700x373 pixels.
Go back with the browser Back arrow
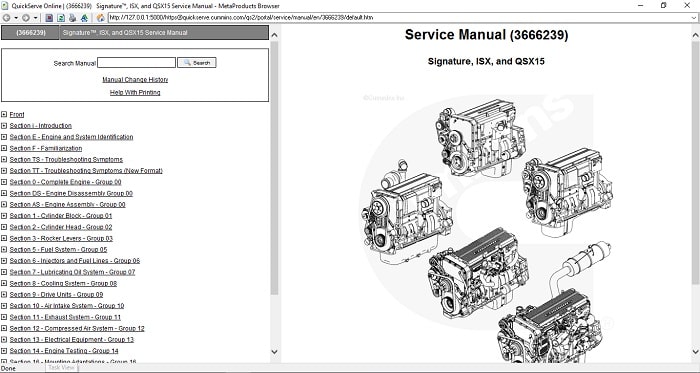tap(6, 18)
